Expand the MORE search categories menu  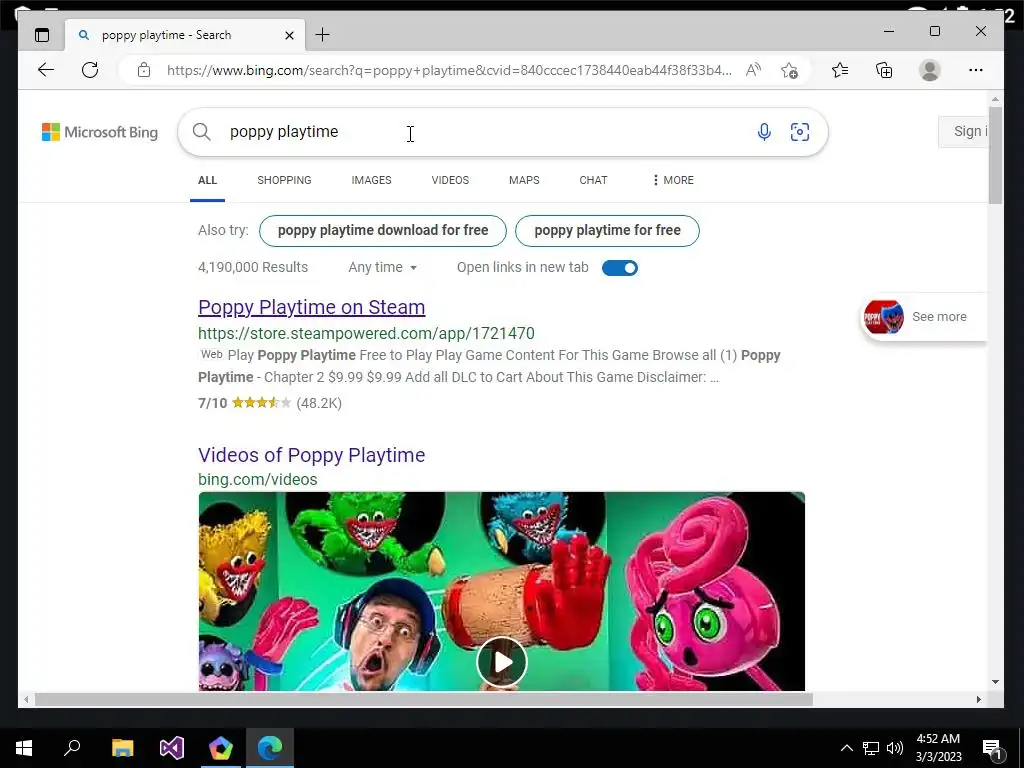coord(673,180)
